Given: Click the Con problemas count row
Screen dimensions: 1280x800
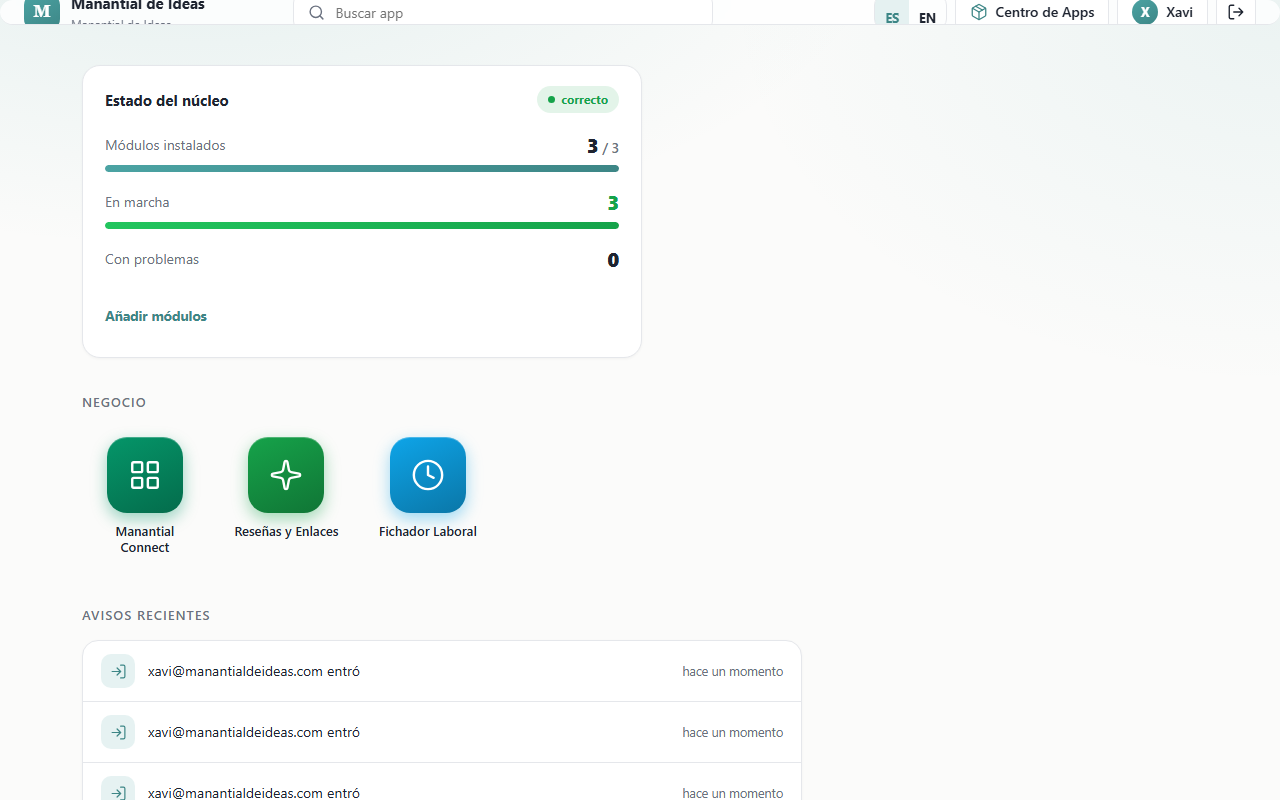Looking at the screenshot, I should 362,260.
